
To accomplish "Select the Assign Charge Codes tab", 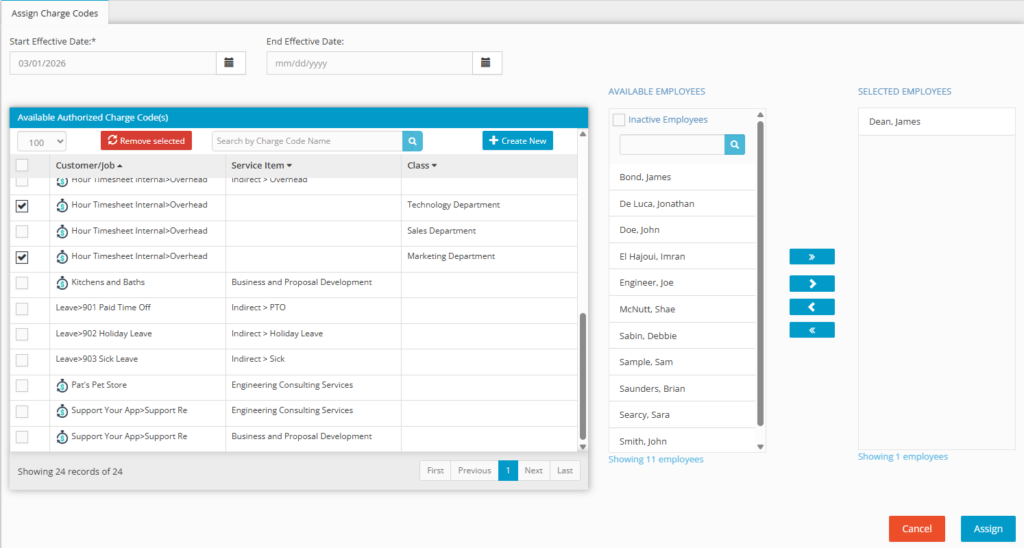I will pyautogui.click(x=55, y=13).
